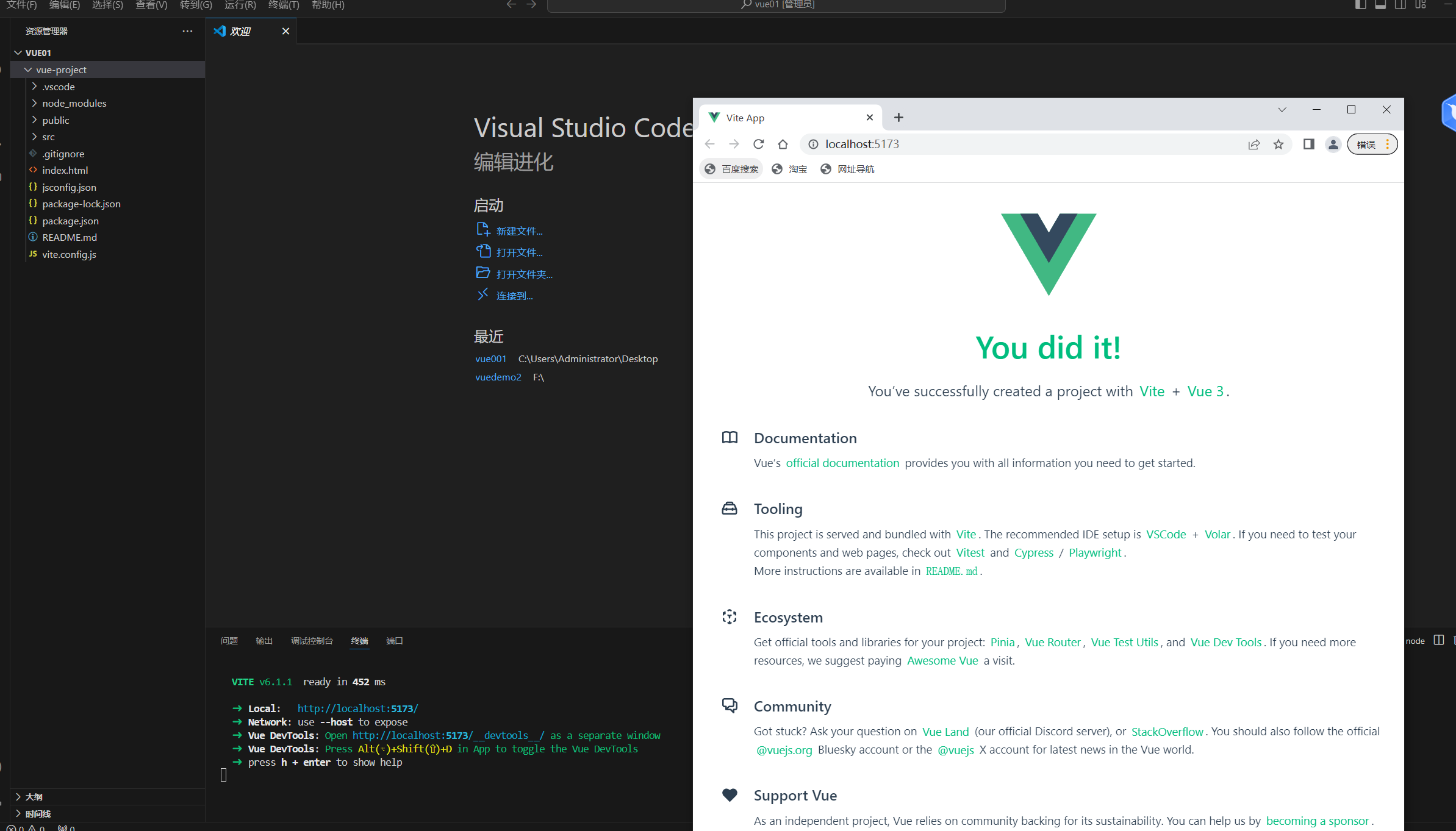This screenshot has width=1456, height=831.
Task: Click the becoming a sponsor link
Action: click(1318, 821)
